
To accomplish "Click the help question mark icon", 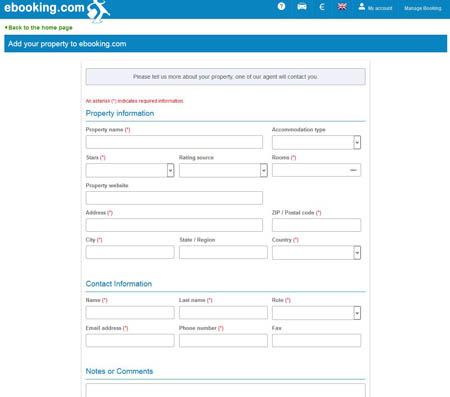I will point(281,6).
